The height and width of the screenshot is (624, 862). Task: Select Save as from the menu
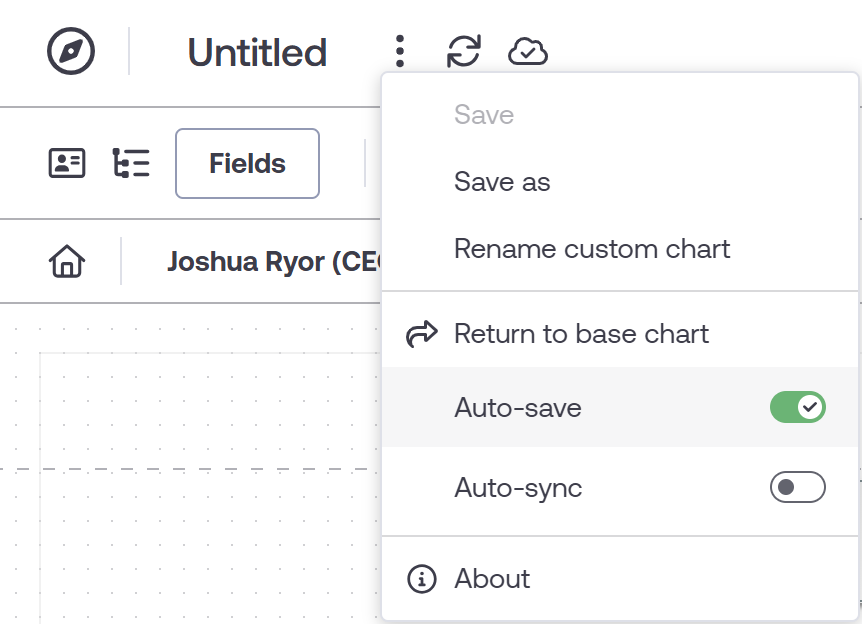[x=503, y=182]
